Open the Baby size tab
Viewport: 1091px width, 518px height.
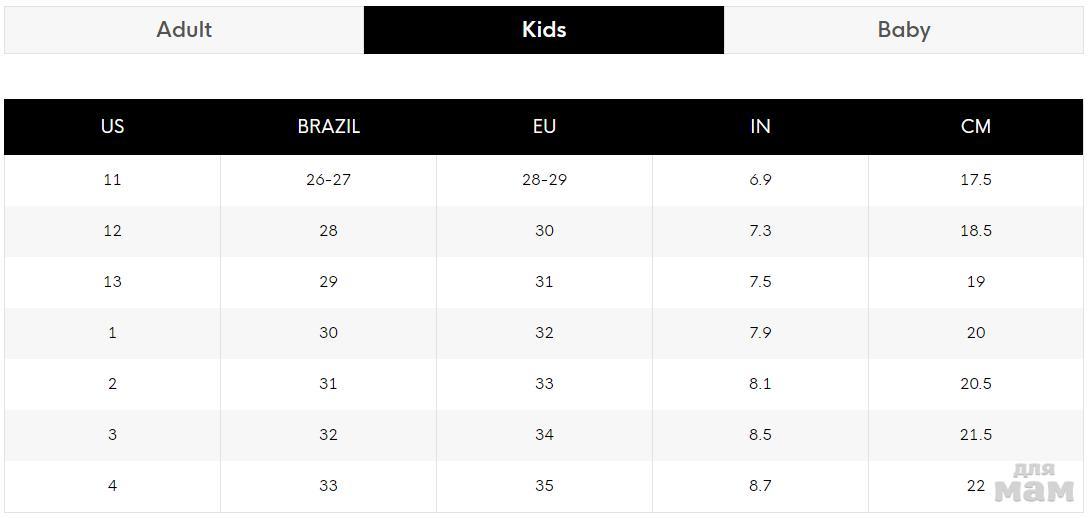click(x=904, y=30)
